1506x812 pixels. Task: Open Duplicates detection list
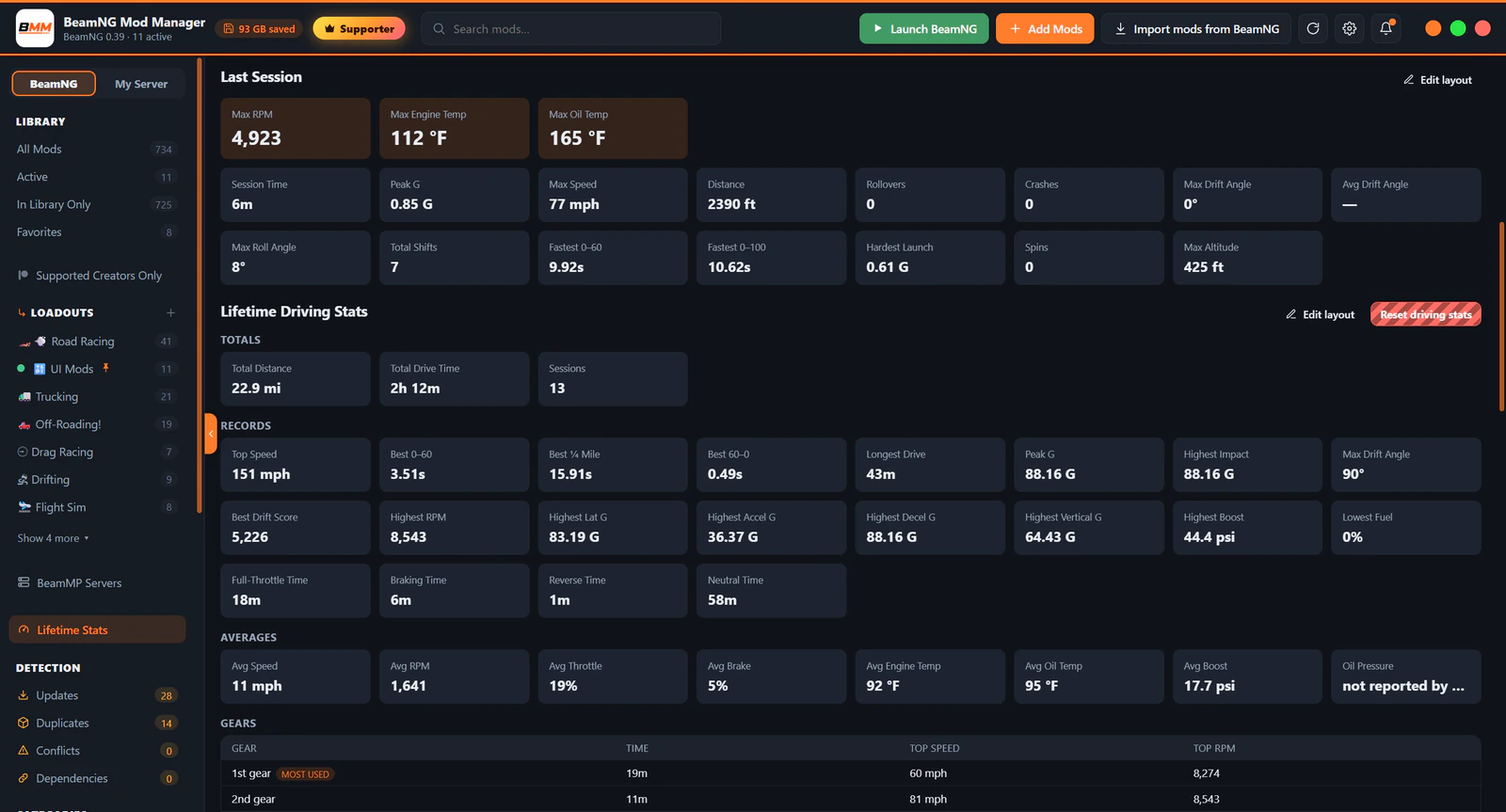(96, 723)
